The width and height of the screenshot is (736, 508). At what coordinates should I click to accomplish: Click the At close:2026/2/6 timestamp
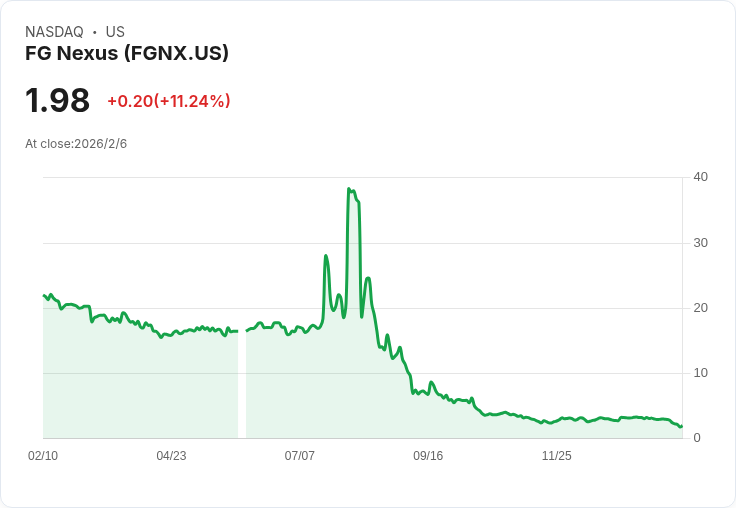coord(76,144)
